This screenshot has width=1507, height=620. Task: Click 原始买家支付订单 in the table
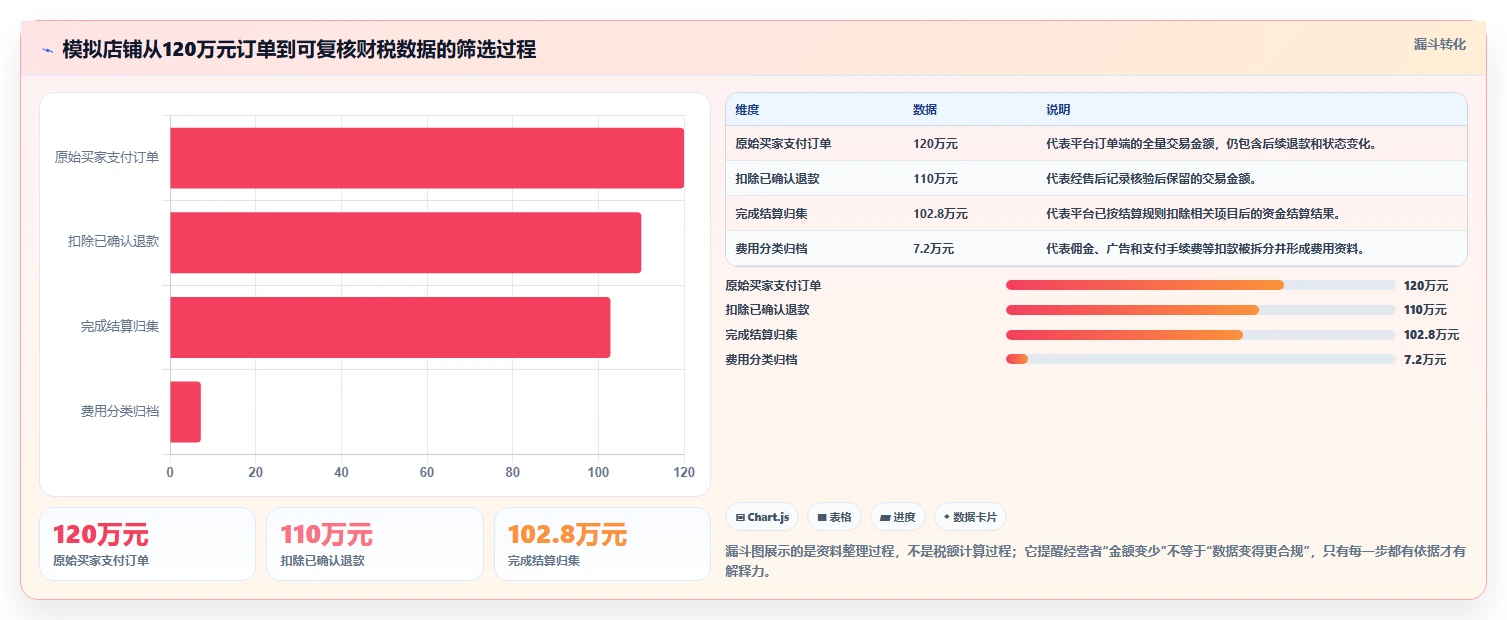pyautogui.click(x=783, y=144)
